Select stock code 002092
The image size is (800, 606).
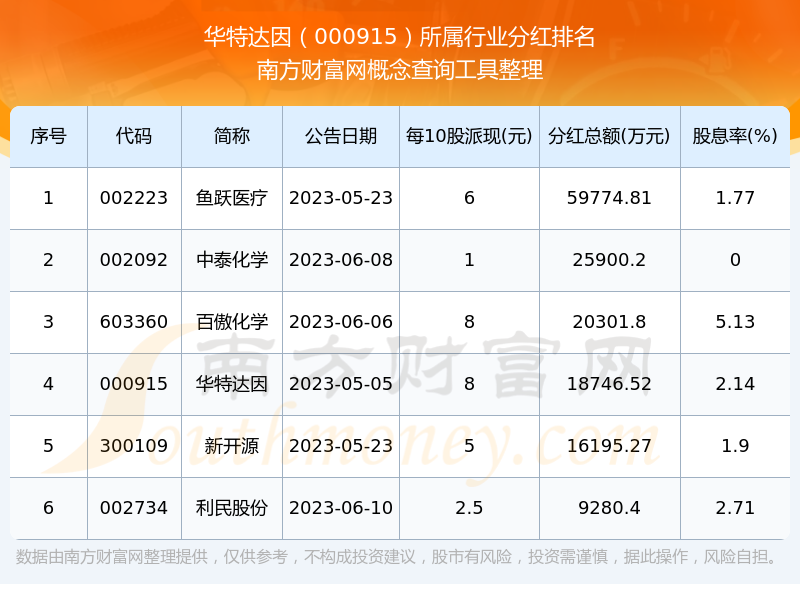[134, 260]
